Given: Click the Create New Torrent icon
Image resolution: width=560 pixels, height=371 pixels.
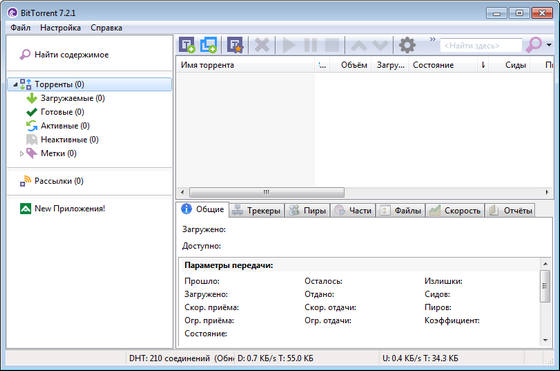Looking at the screenshot, I should point(235,45).
